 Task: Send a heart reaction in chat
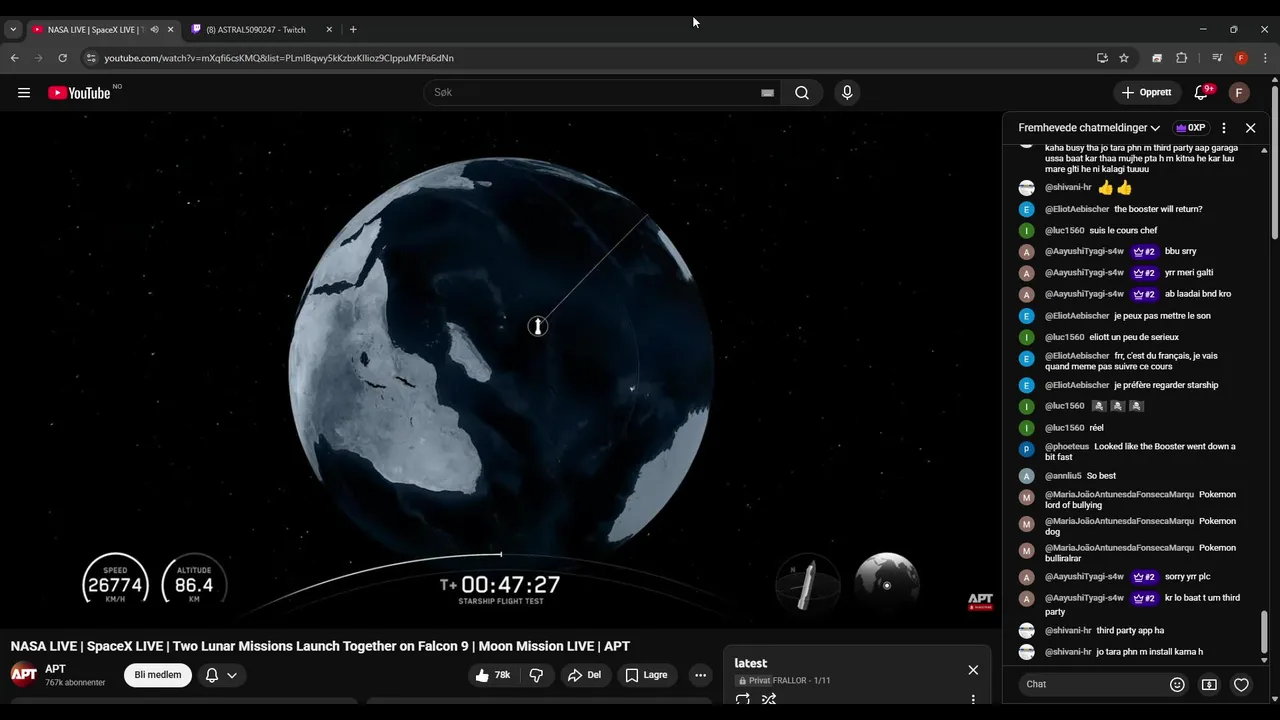pos(1241,685)
